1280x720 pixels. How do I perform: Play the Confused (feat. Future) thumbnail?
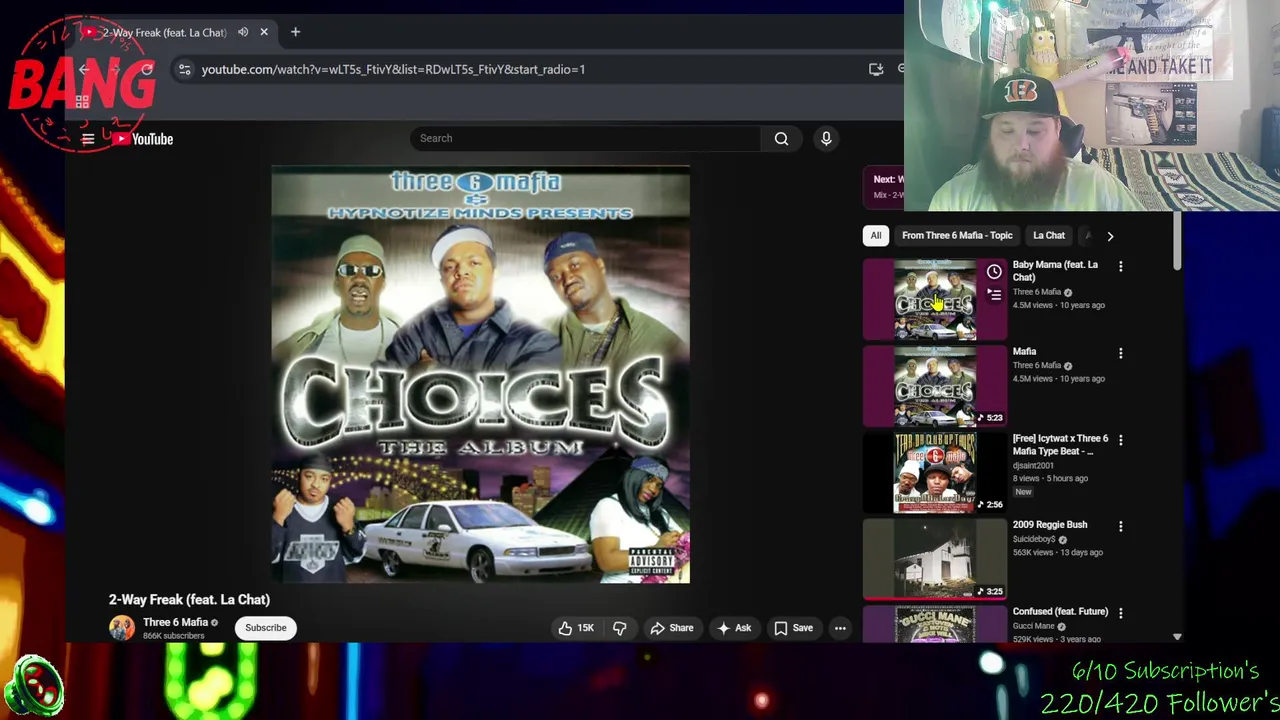point(935,624)
